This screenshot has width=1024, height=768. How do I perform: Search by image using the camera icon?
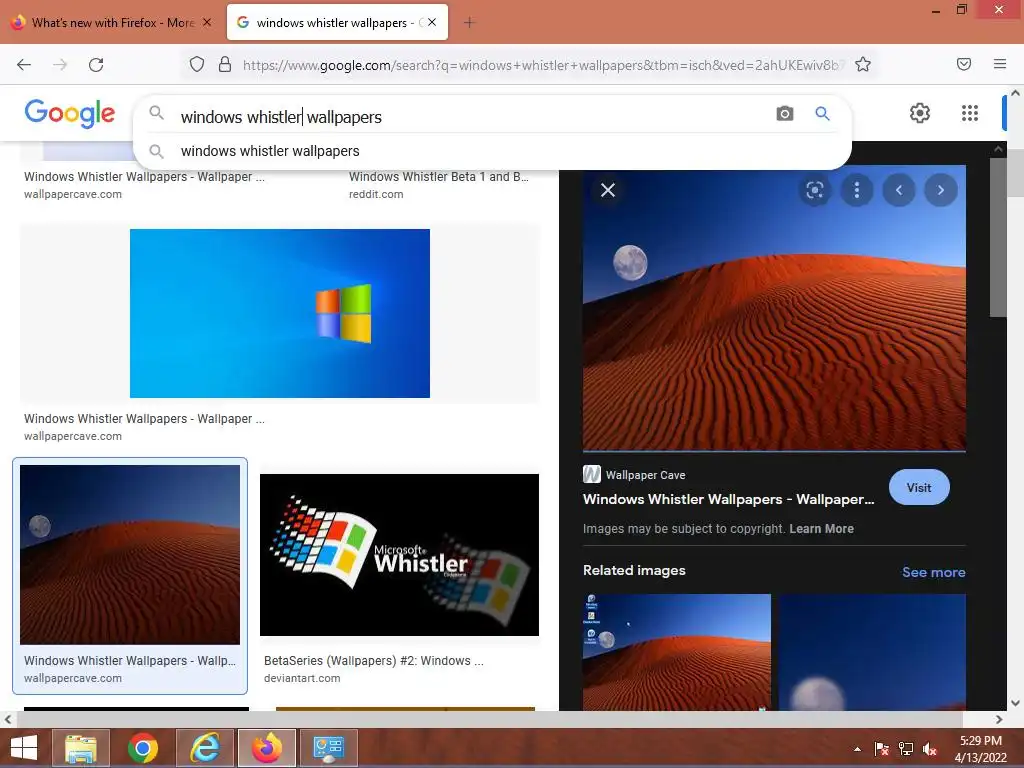click(785, 114)
